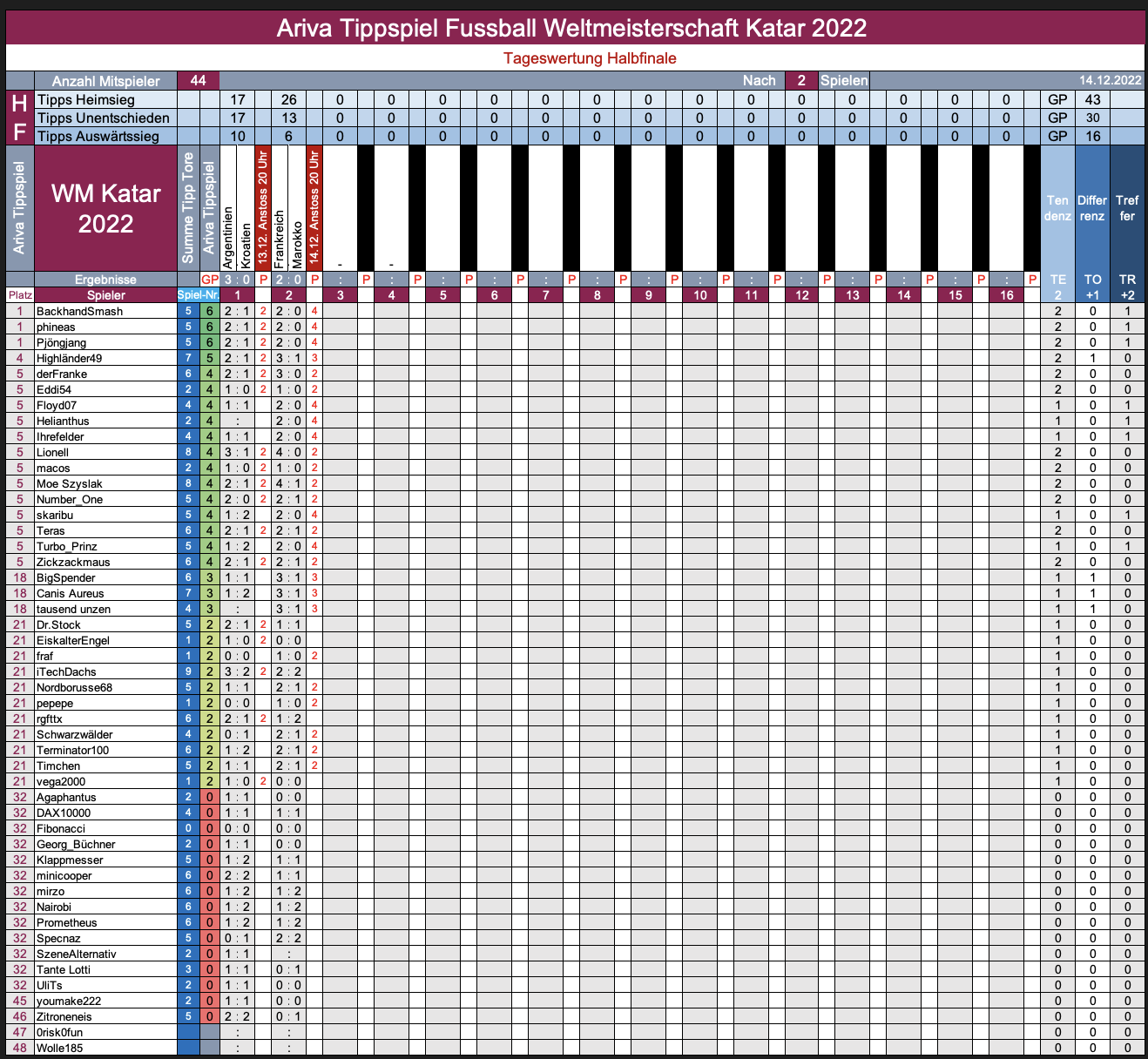Click the 'Platz' column header
This screenshot has height=1059, width=1148.
click(20, 295)
